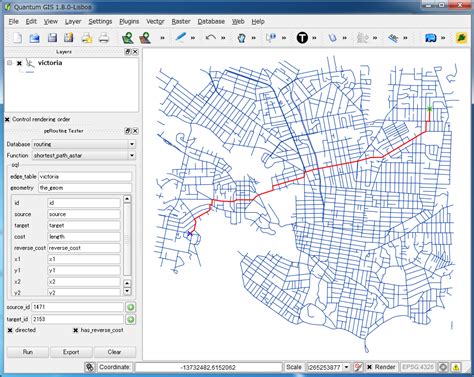This screenshot has width=474, height=377.
Task: Open the Database routing dropdown
Action: 84,144
